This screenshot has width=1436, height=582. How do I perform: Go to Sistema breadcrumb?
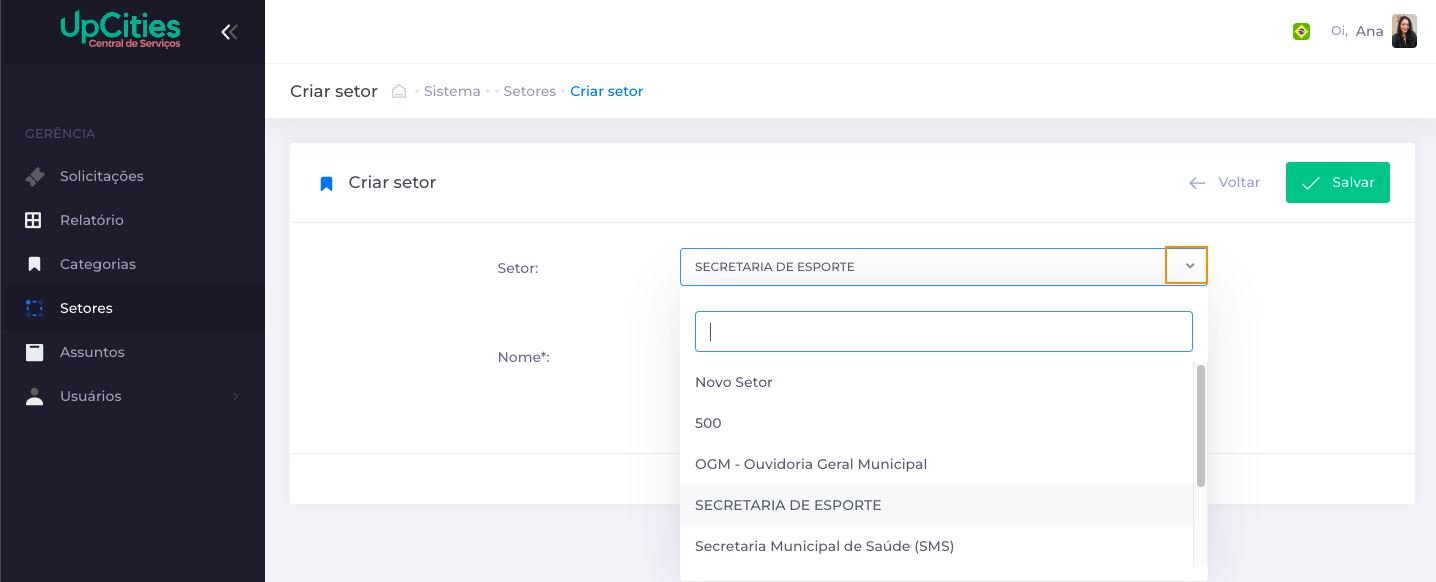452,91
